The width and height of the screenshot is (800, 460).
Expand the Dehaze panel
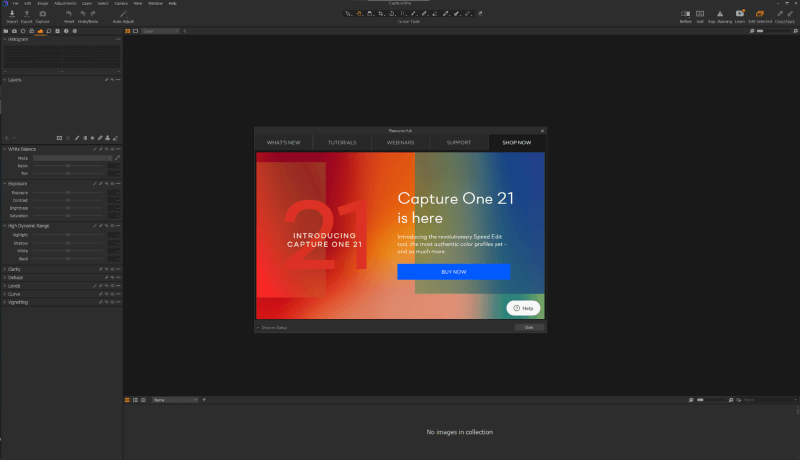click(x=5, y=277)
